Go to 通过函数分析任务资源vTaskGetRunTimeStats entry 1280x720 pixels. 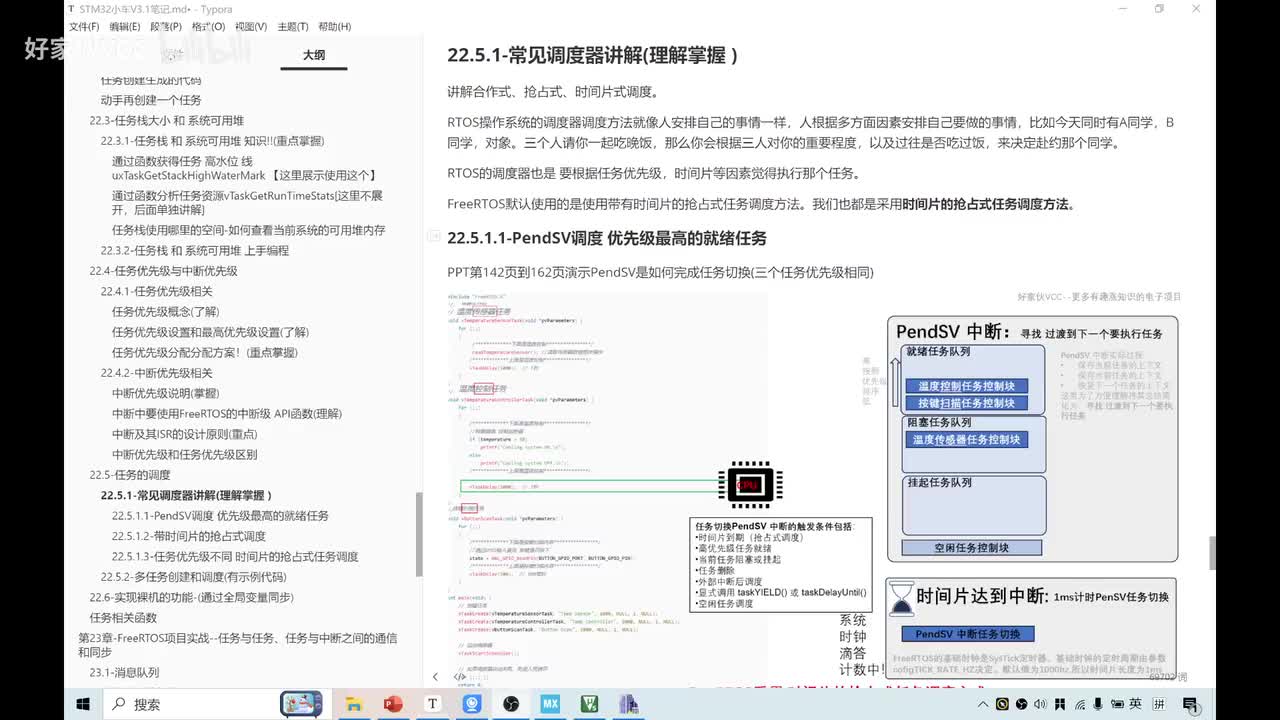247,203
